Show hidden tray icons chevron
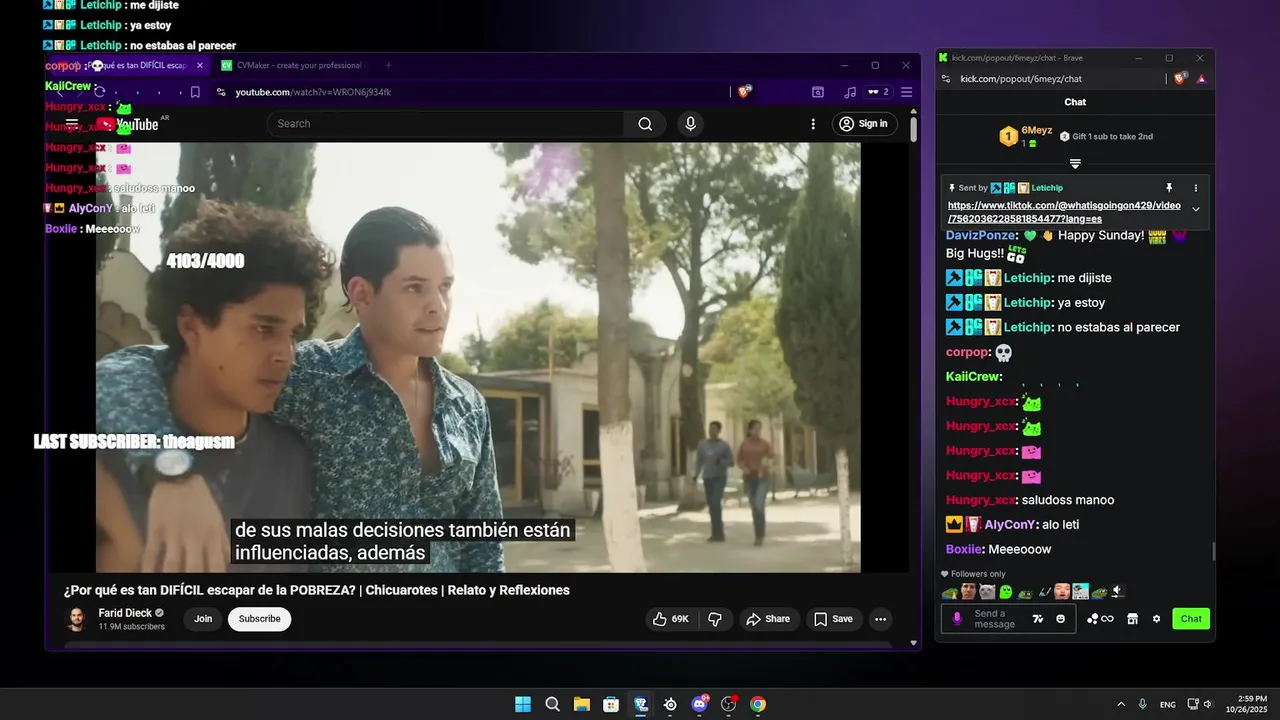The image size is (1280, 720). click(1121, 704)
